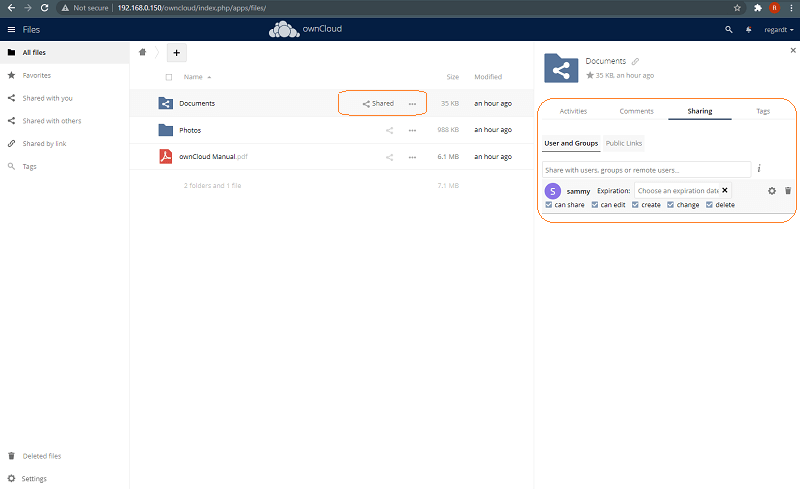Close the details side panel
This screenshot has width=800, height=490.
tap(793, 50)
